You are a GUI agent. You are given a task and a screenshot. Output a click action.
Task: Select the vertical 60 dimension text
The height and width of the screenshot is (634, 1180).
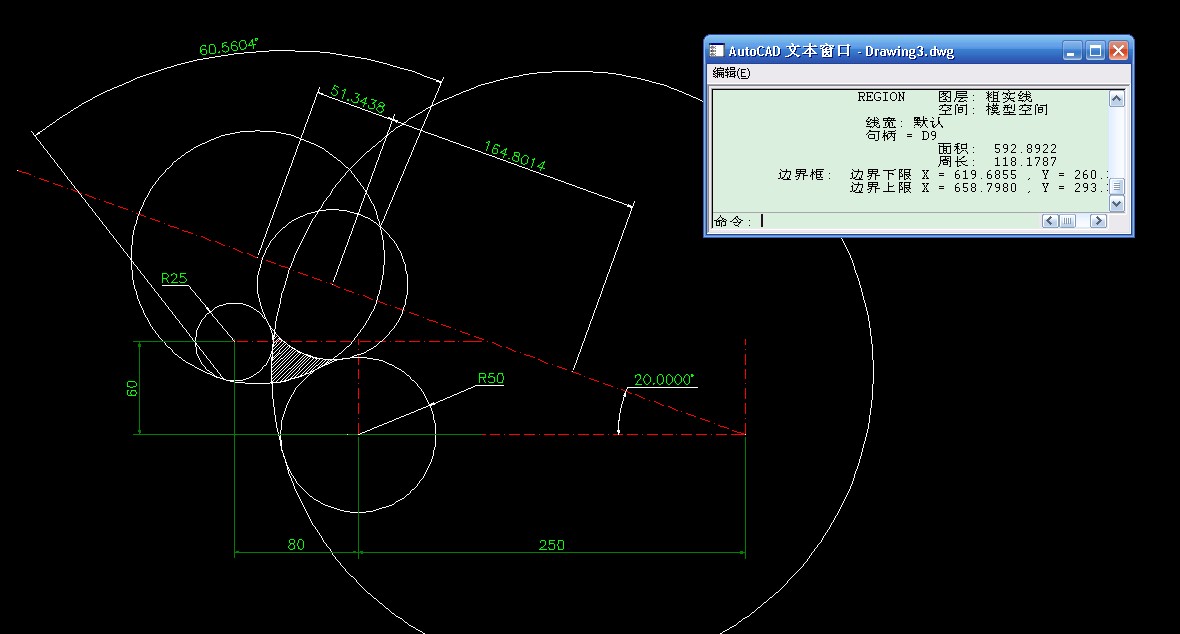(132, 389)
